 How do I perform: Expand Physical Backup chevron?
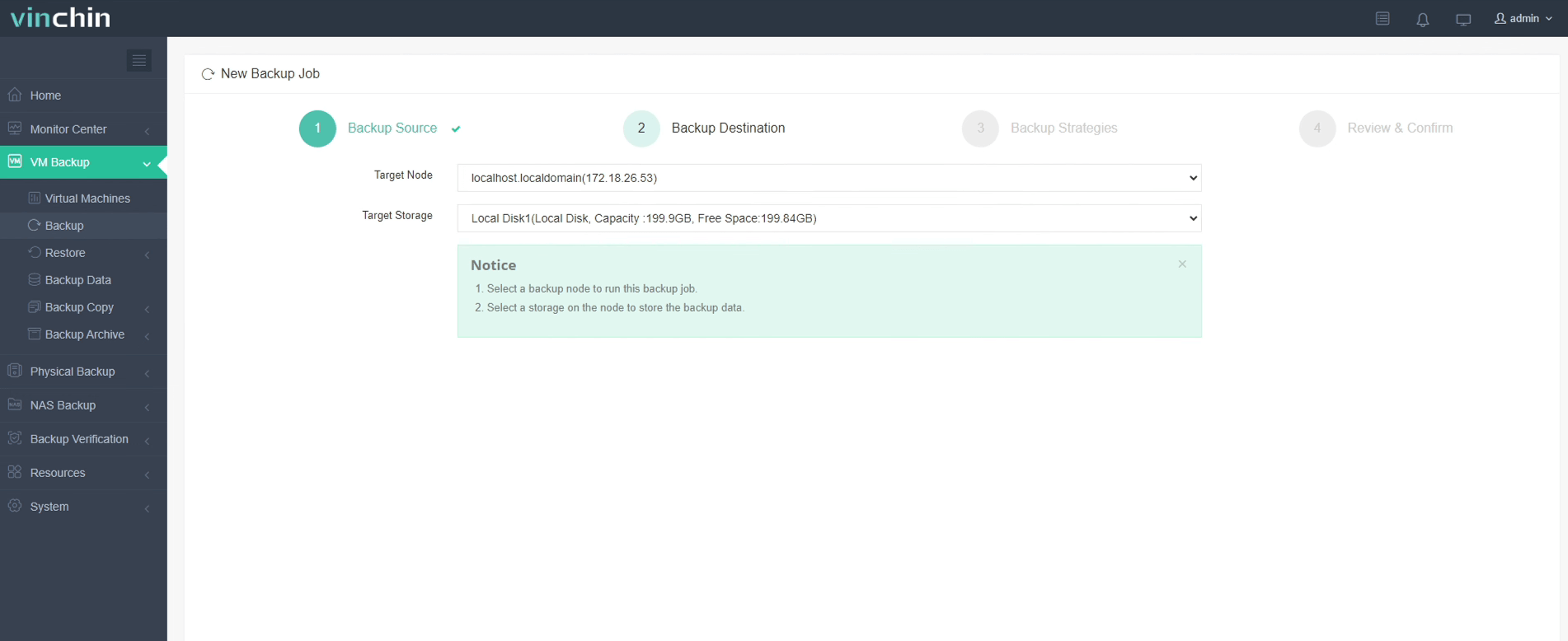pyautogui.click(x=147, y=373)
